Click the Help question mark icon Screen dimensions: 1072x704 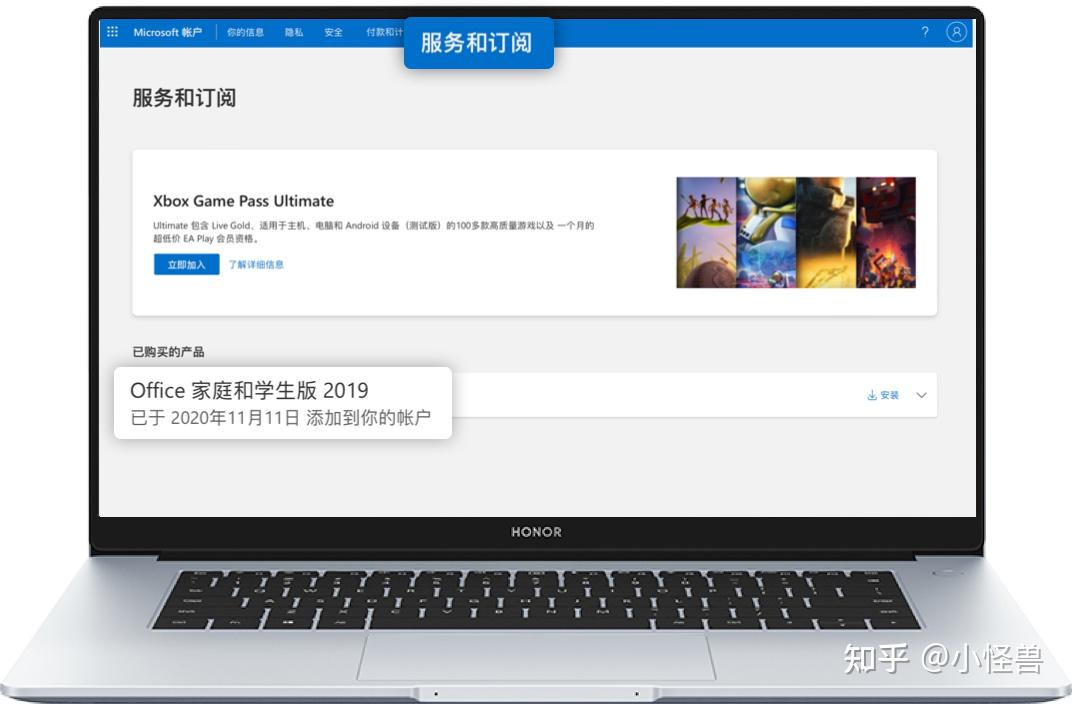[x=925, y=31]
